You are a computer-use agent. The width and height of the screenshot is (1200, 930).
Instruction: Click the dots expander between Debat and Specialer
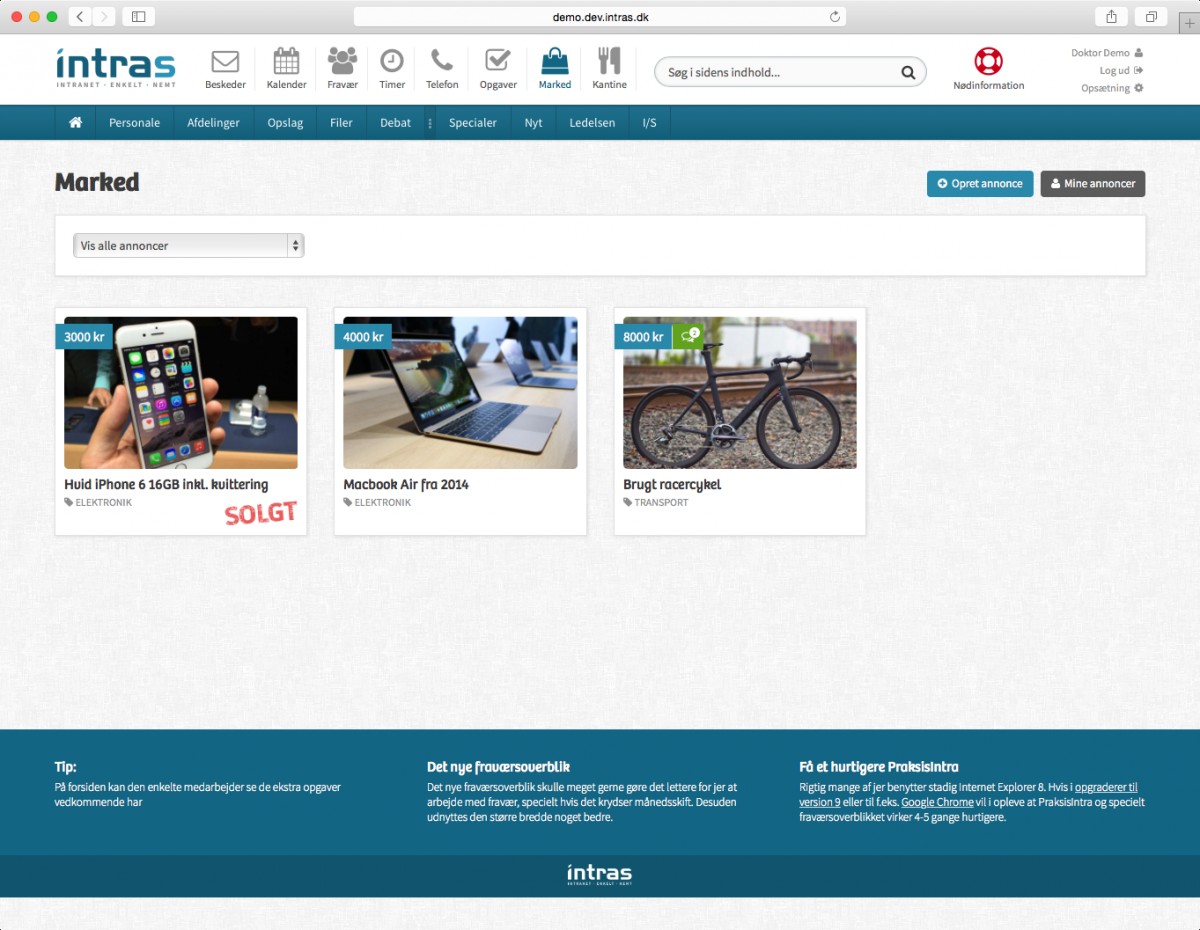[x=429, y=122]
